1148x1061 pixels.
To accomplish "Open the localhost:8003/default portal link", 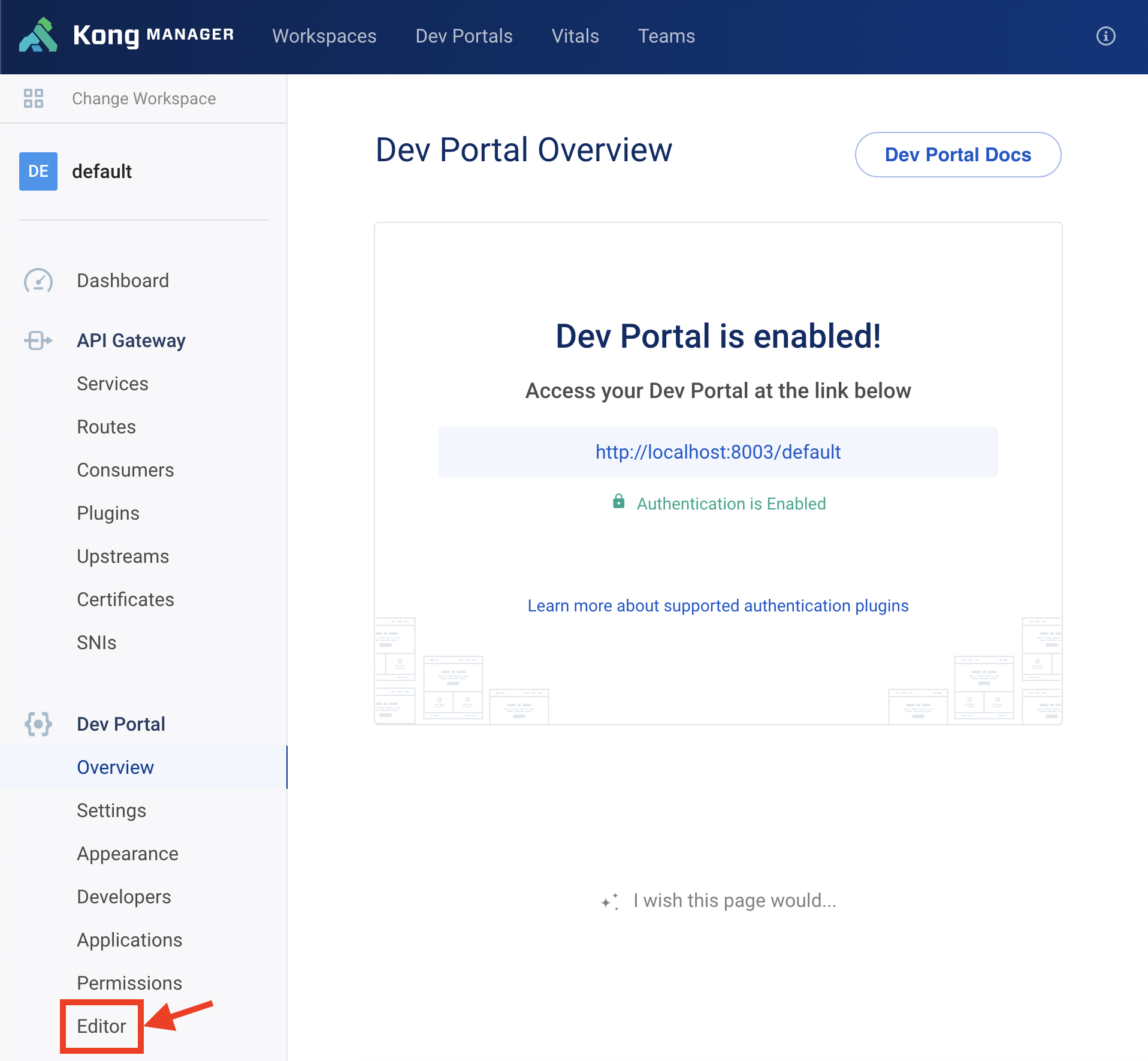I will [718, 452].
